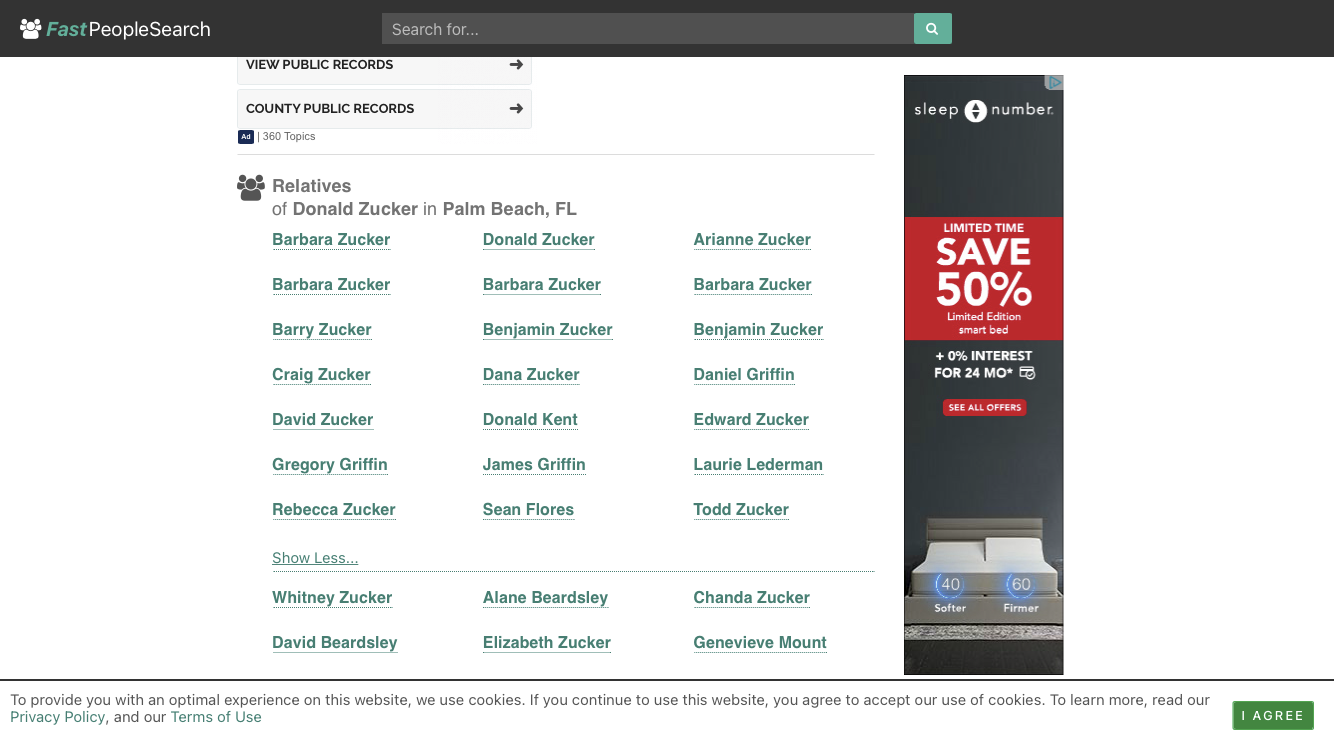1334x750 pixels.
Task: Collapse the relatives list with Show Less
Action: point(315,558)
